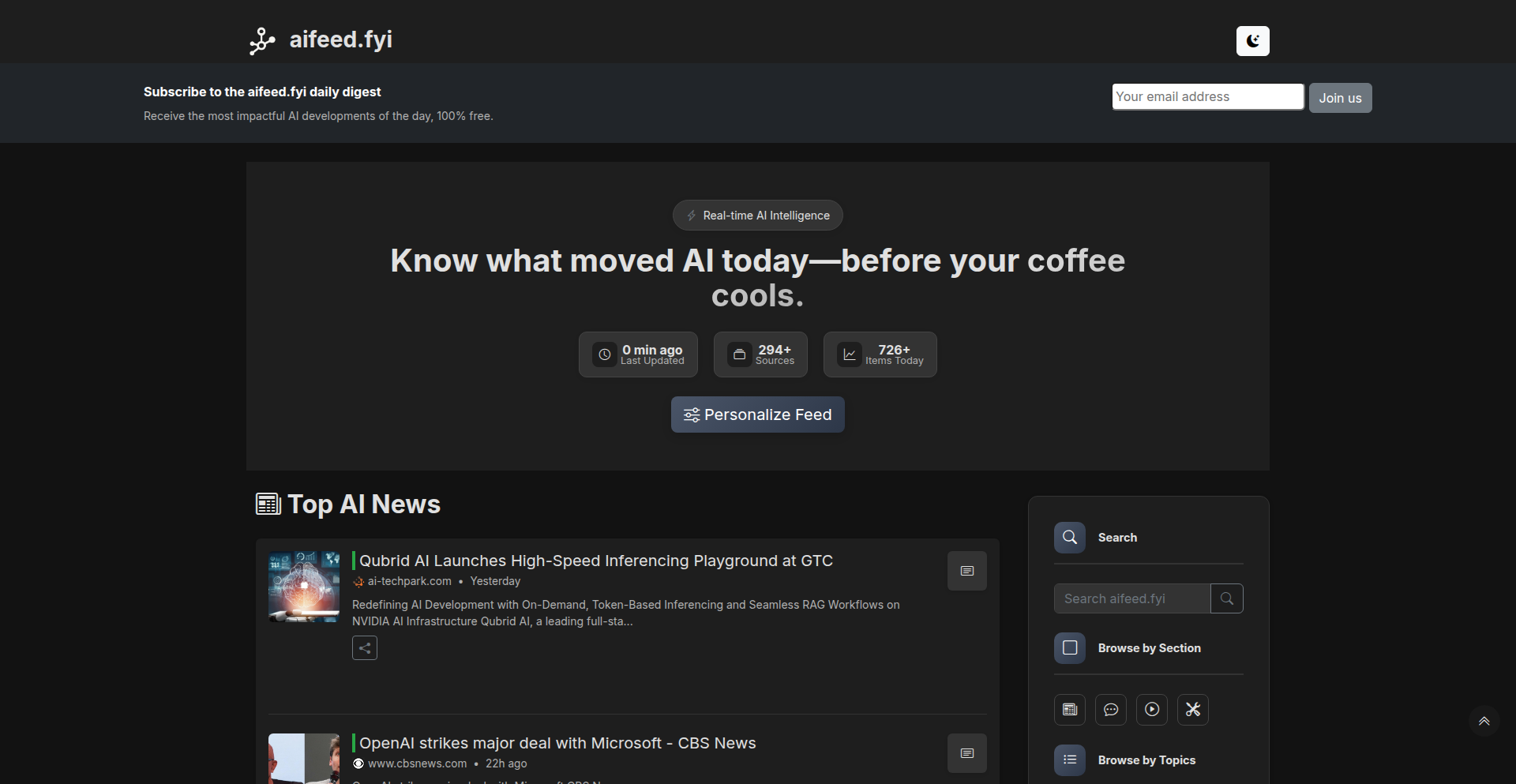Focus the Search aifeed.fyi field
Screen dimensions: 1516x784
pyautogui.click(x=1132, y=598)
